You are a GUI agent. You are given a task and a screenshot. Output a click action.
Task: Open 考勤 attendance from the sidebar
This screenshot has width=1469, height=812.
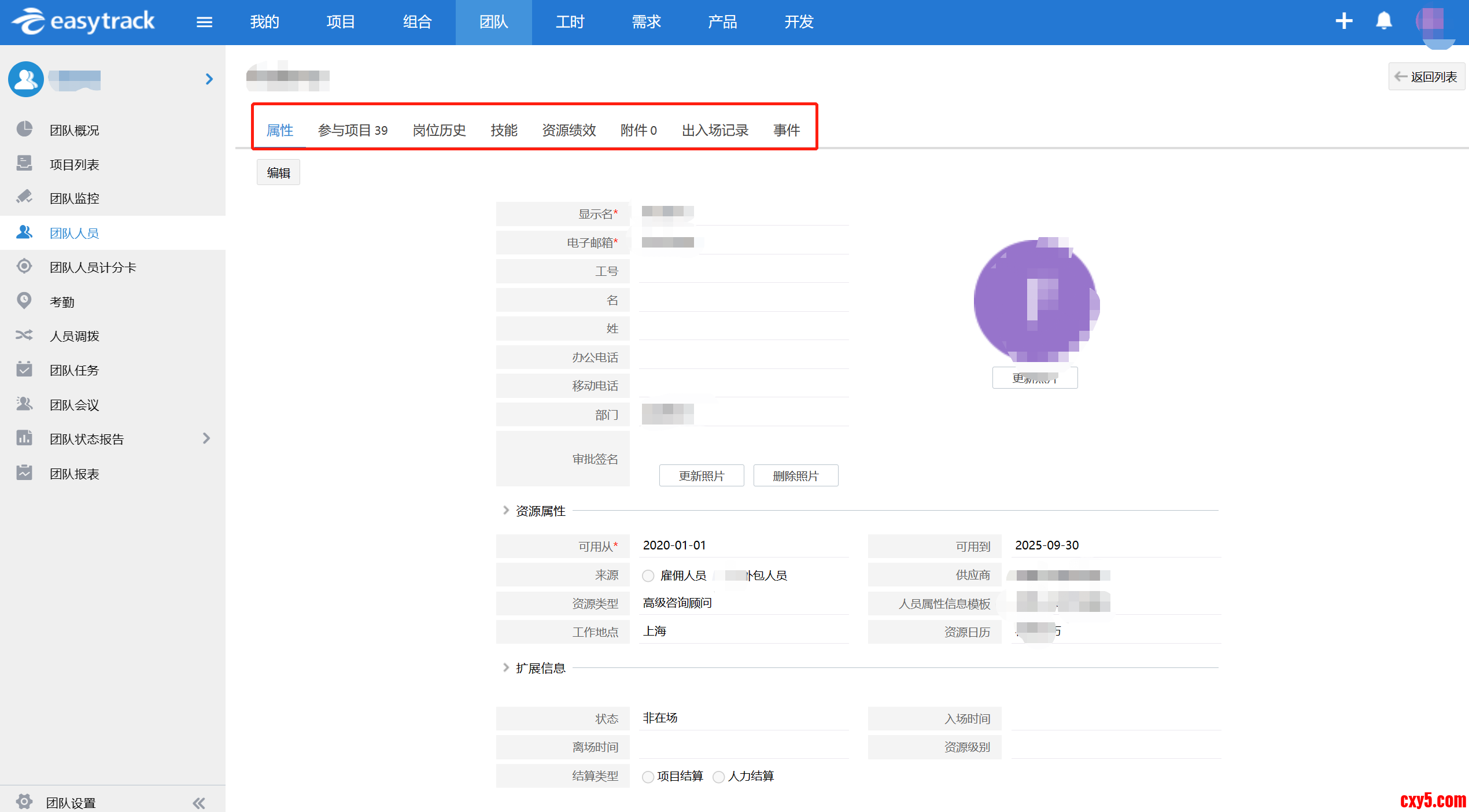click(x=62, y=302)
